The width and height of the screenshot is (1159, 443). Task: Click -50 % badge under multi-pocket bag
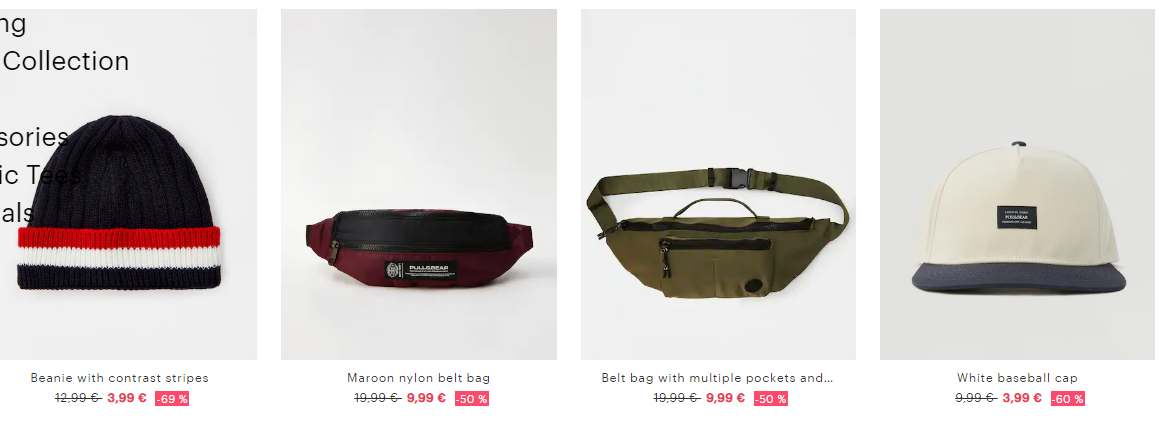pos(771,399)
